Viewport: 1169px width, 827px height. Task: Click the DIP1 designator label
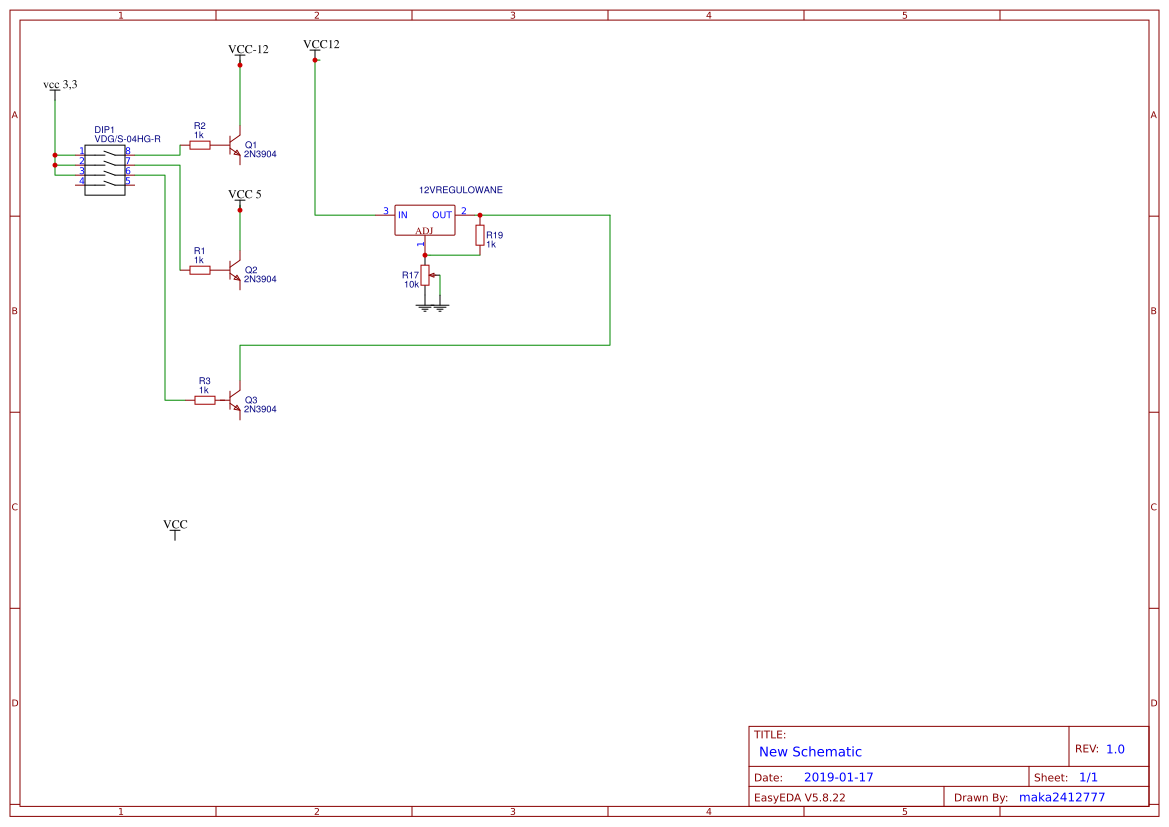click(x=104, y=130)
